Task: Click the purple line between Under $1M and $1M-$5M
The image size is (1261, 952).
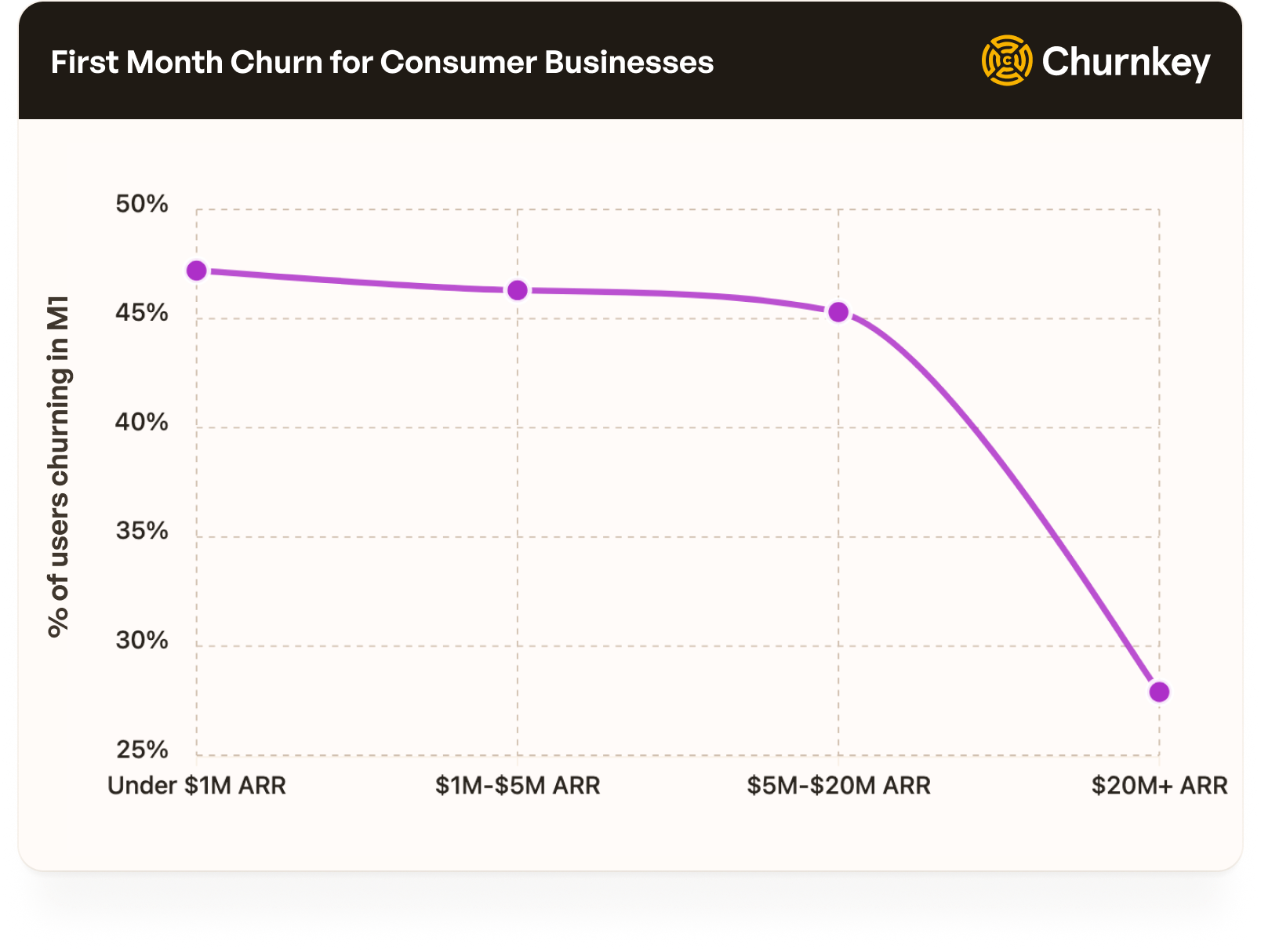Action: [357, 282]
